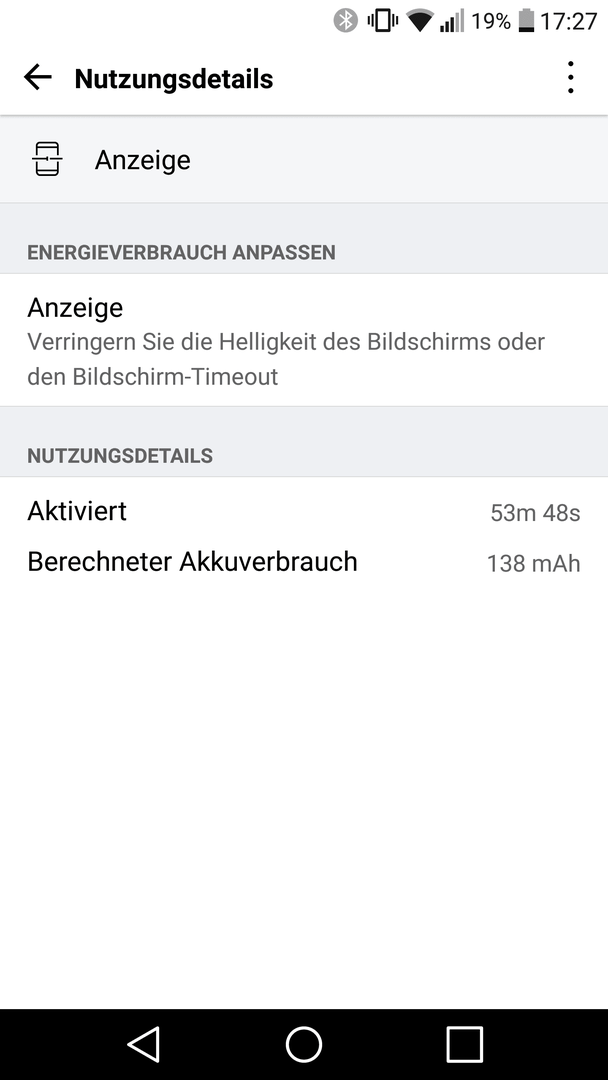
Task: Tap the mobile signal strength icon
Action: tap(452, 21)
